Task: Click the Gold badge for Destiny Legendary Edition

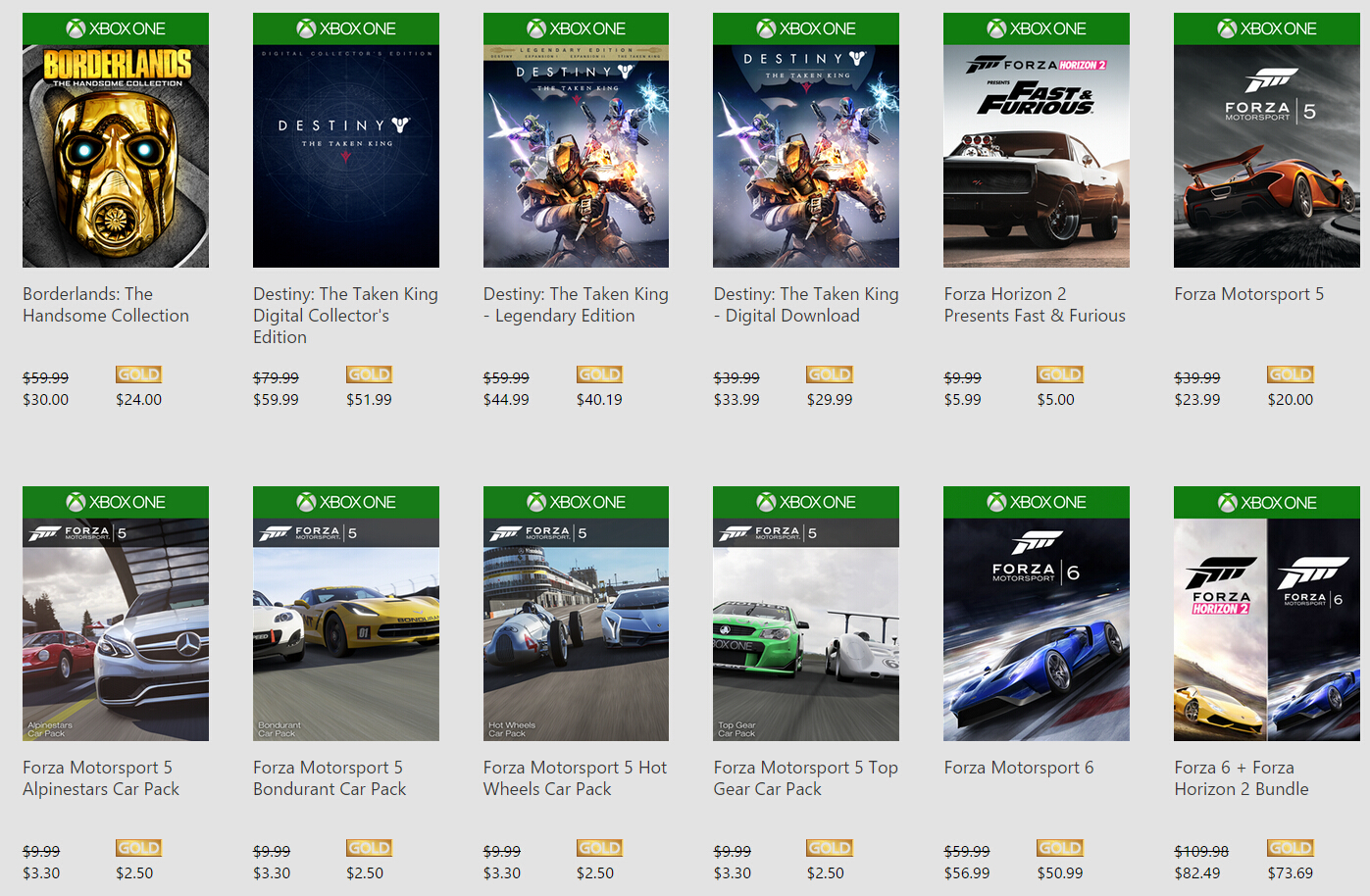Action: click(599, 374)
